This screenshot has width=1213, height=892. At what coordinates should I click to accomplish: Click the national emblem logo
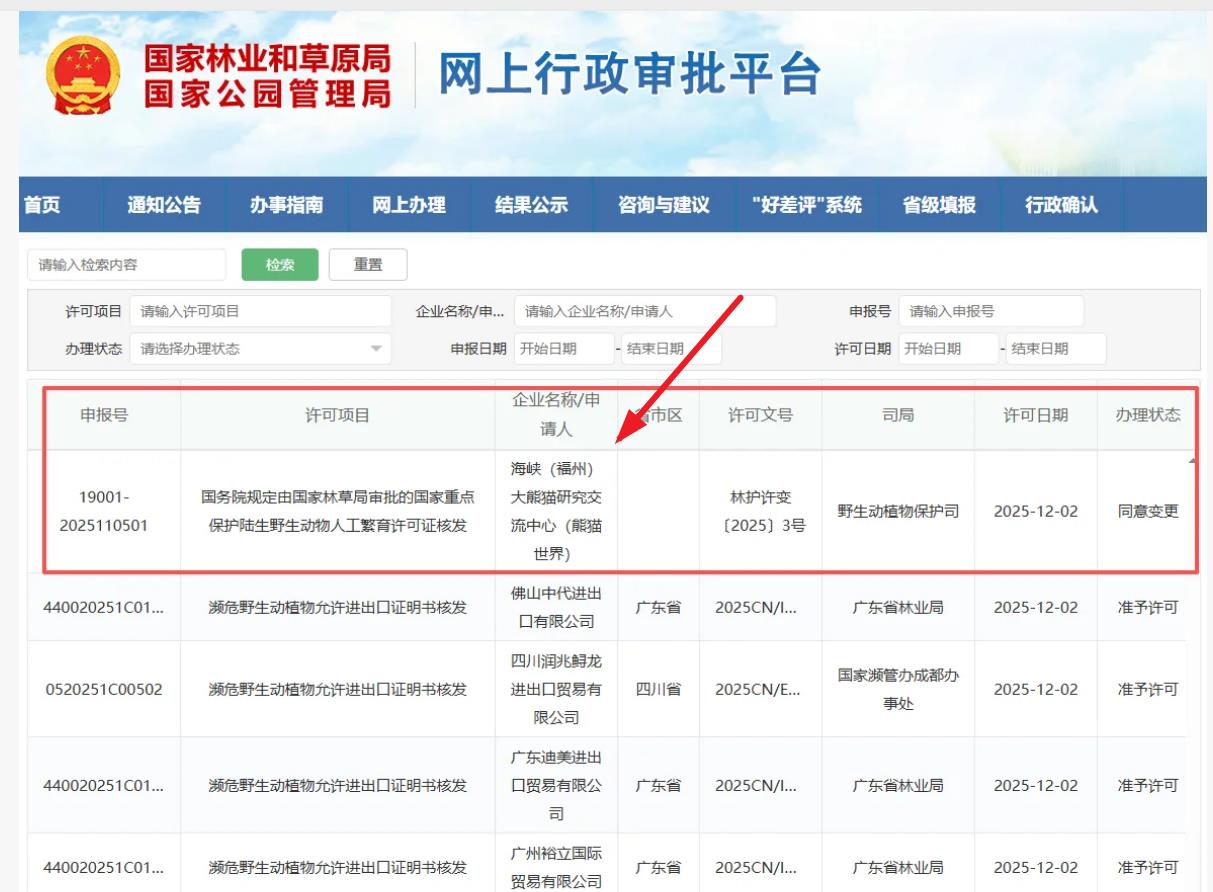pyautogui.click(x=83, y=75)
